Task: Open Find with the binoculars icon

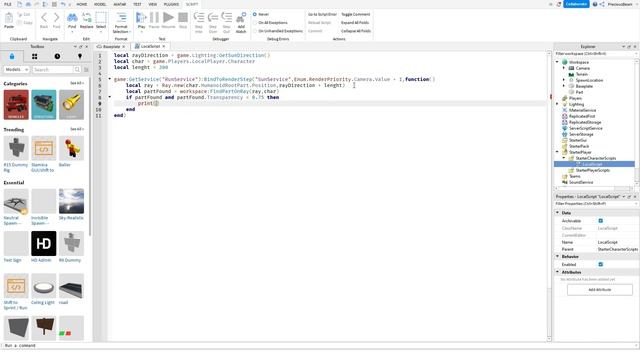Action: [x=72, y=18]
